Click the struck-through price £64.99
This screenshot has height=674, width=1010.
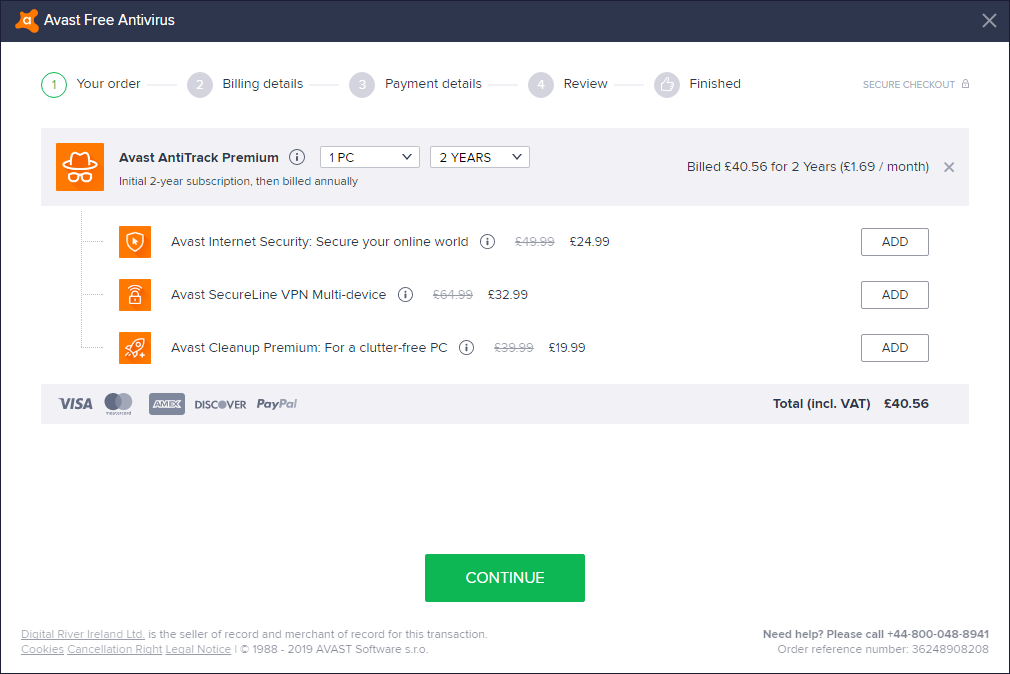coord(453,294)
